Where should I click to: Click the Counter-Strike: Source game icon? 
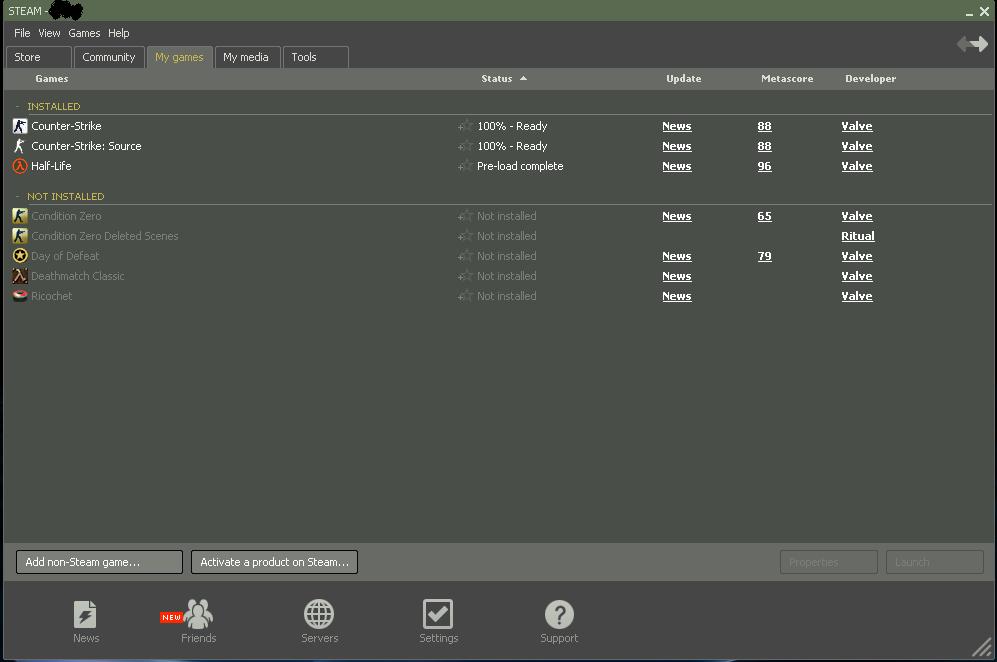[x=20, y=146]
